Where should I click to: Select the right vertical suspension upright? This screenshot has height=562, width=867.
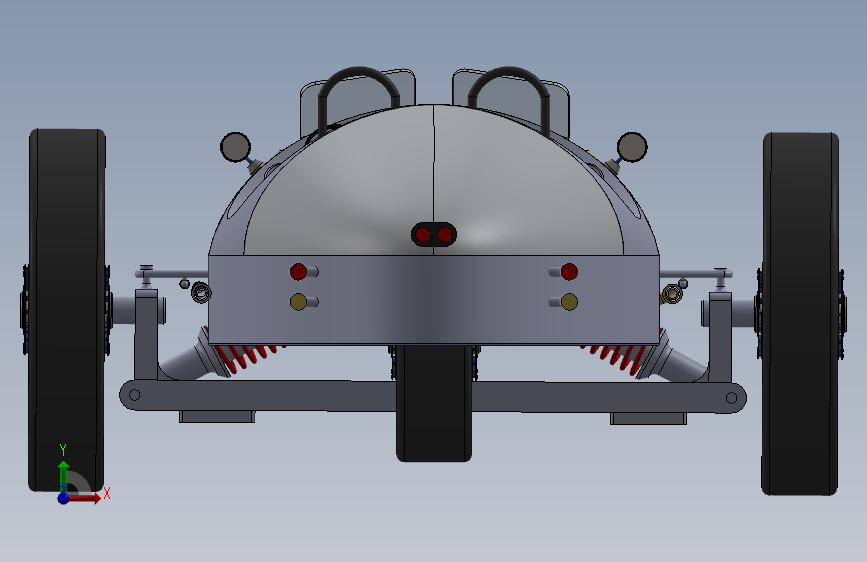[720, 337]
